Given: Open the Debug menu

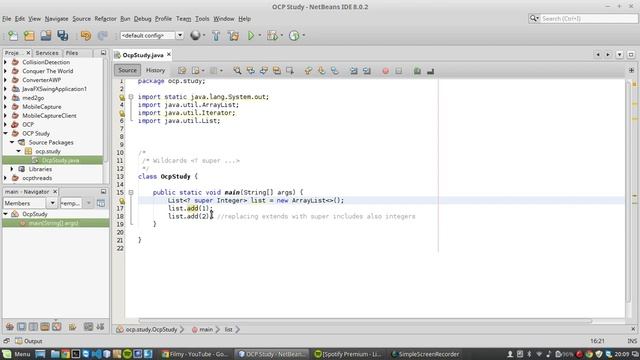Looking at the screenshot, I should coord(142,19).
